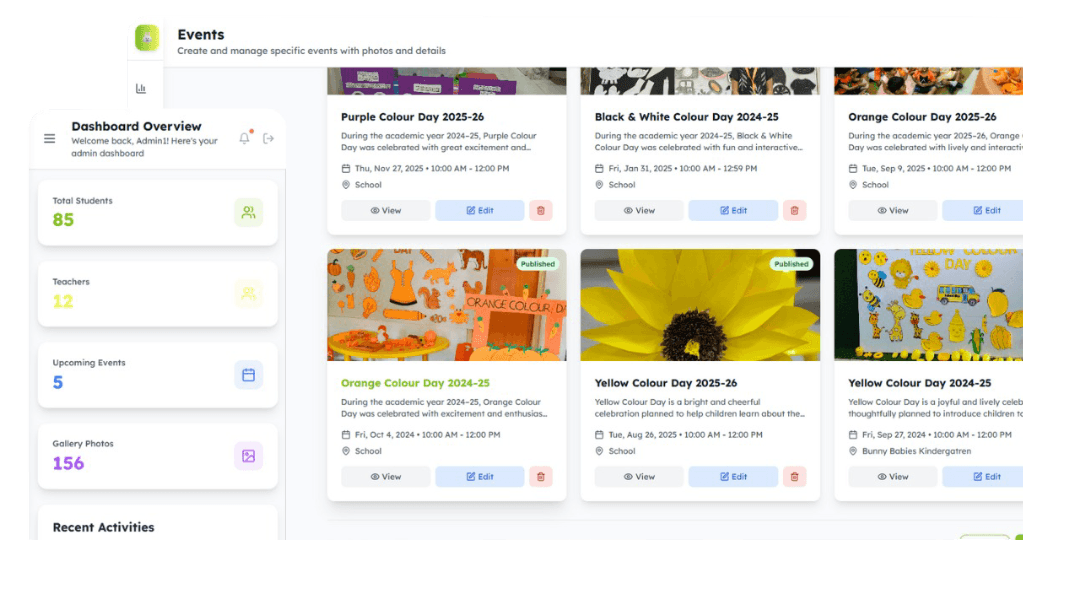Screen dimensions: 1080x607
Task: Open the hamburger menu in Dashboard Overview
Action: pos(50,139)
